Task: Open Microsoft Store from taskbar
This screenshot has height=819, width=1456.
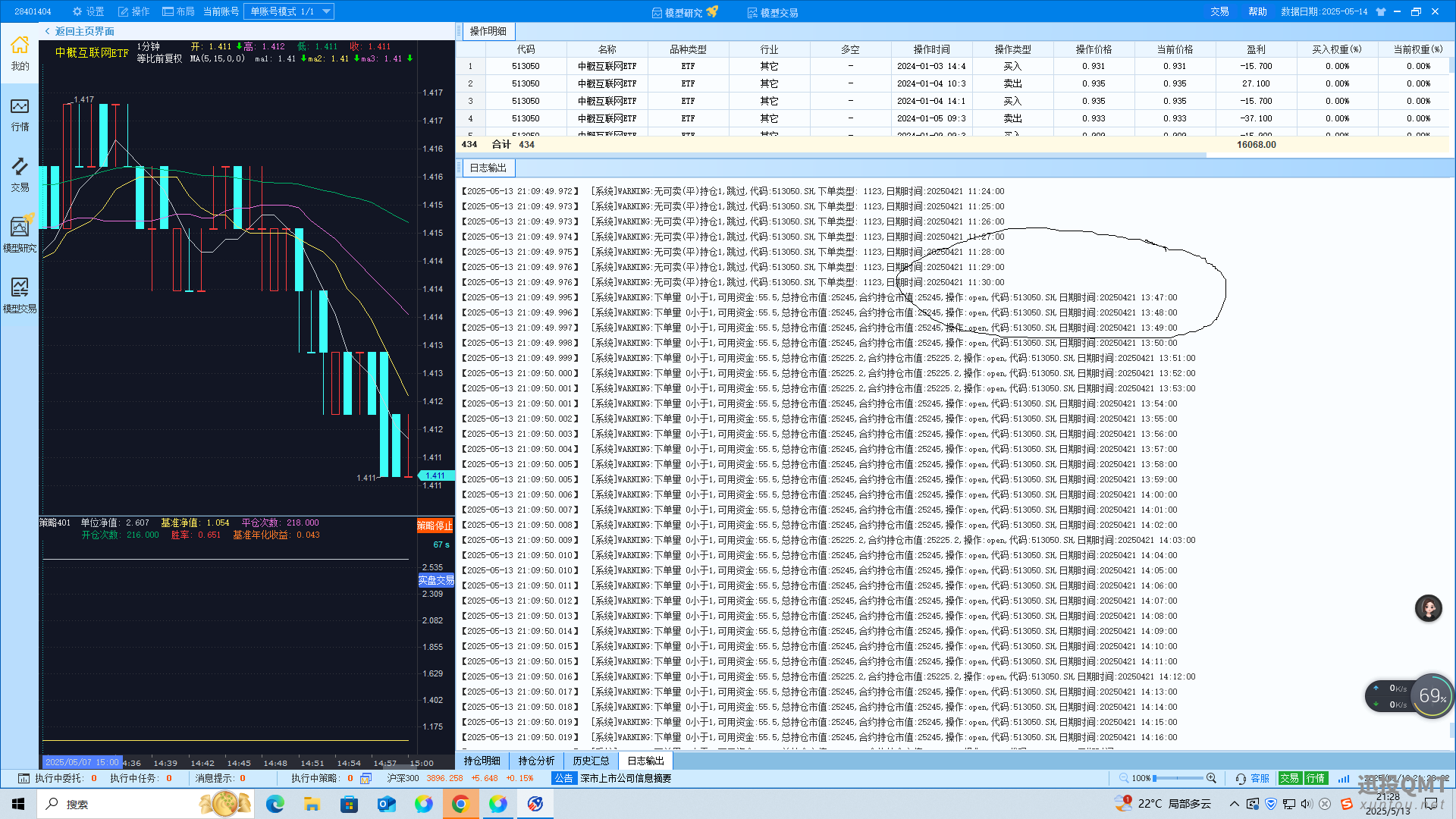Action: tap(349, 804)
